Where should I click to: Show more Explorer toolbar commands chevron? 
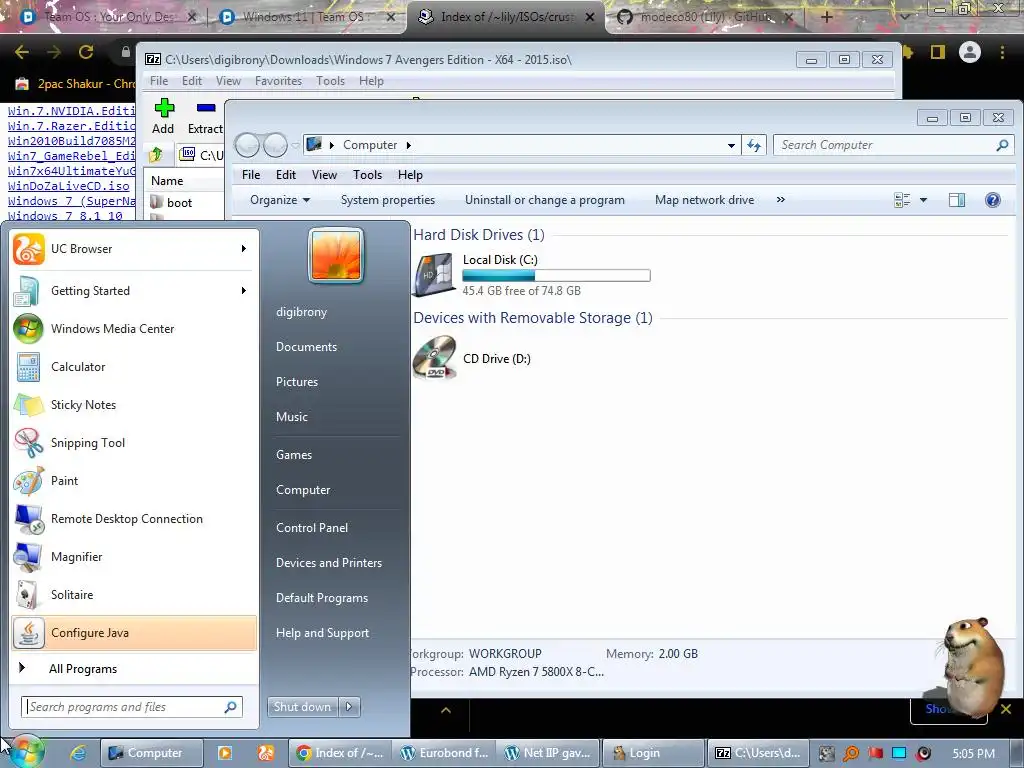(780, 200)
